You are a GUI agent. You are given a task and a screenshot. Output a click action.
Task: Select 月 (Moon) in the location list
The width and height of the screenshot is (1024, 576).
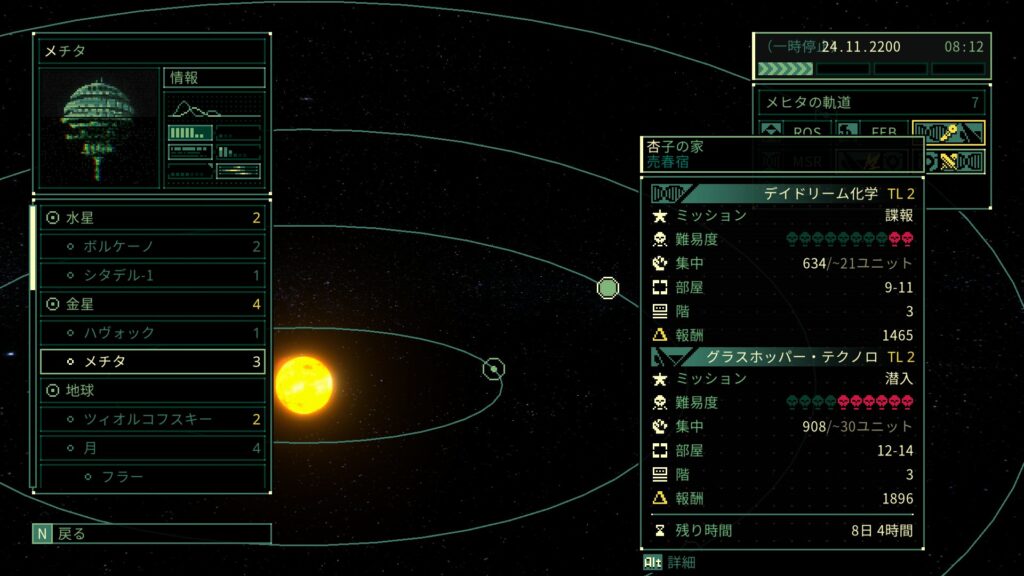click(x=152, y=447)
